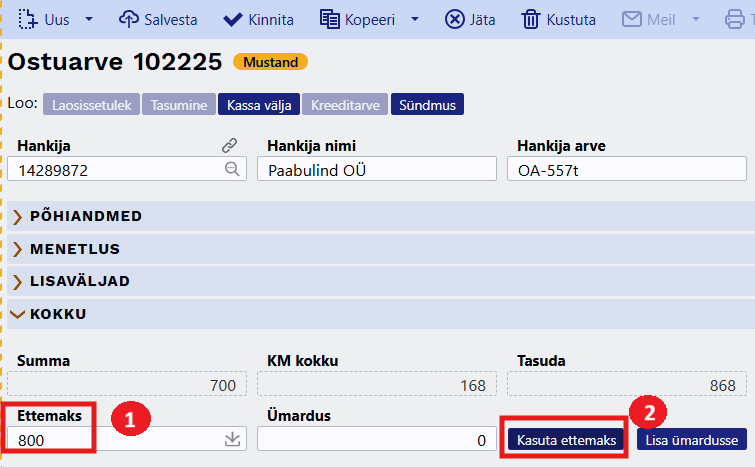Click the Laosissetulek button
The width and height of the screenshot is (755, 467).
91,104
